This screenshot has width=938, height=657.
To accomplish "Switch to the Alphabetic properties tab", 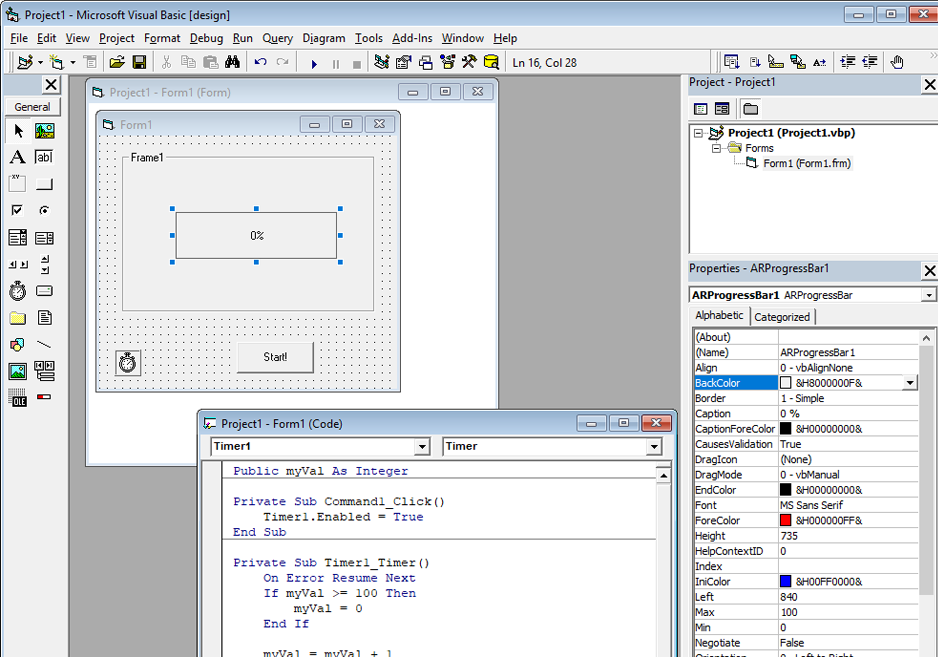I will (x=719, y=315).
